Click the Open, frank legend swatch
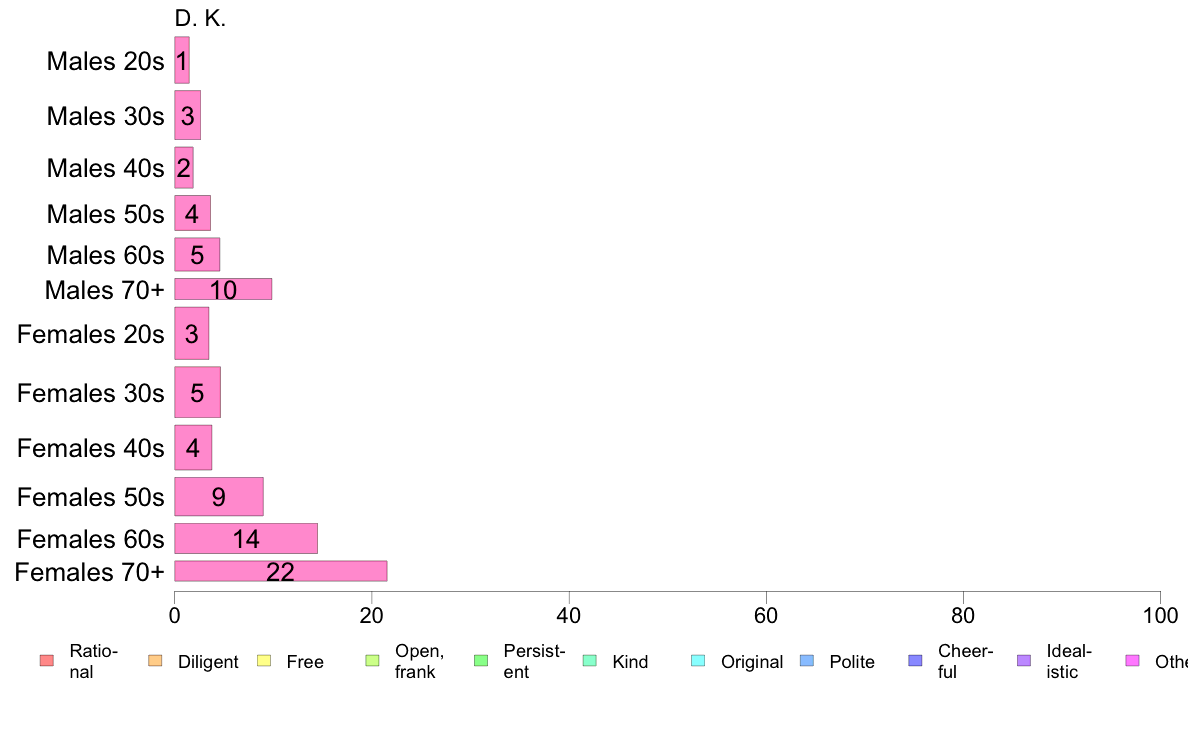 [x=372, y=661]
